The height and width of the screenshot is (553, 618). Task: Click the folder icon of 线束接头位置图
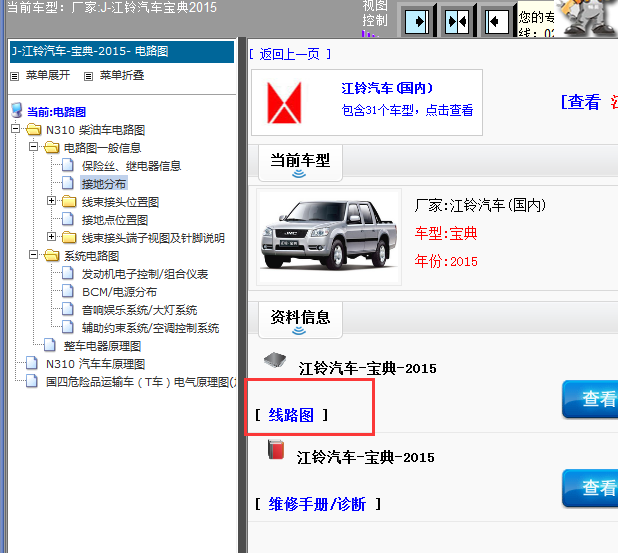coord(69,201)
